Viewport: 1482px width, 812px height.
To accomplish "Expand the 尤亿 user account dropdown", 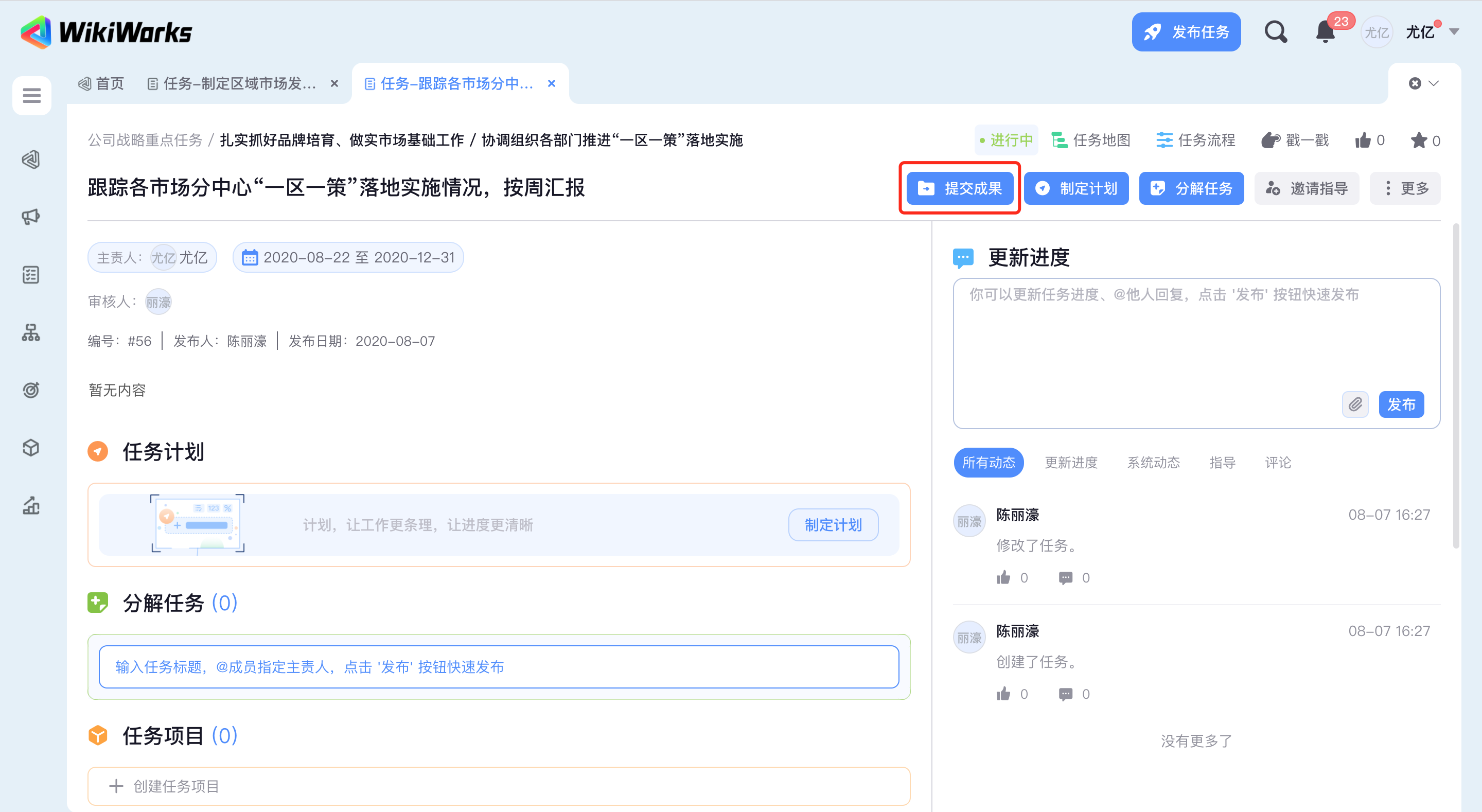I will pos(1454,32).
